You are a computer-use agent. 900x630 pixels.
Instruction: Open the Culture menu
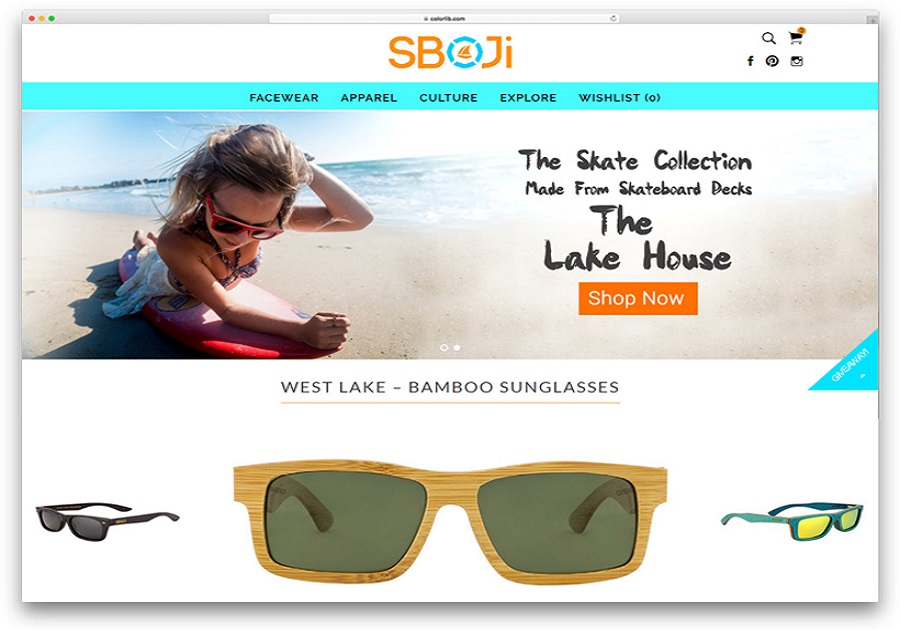coord(448,98)
